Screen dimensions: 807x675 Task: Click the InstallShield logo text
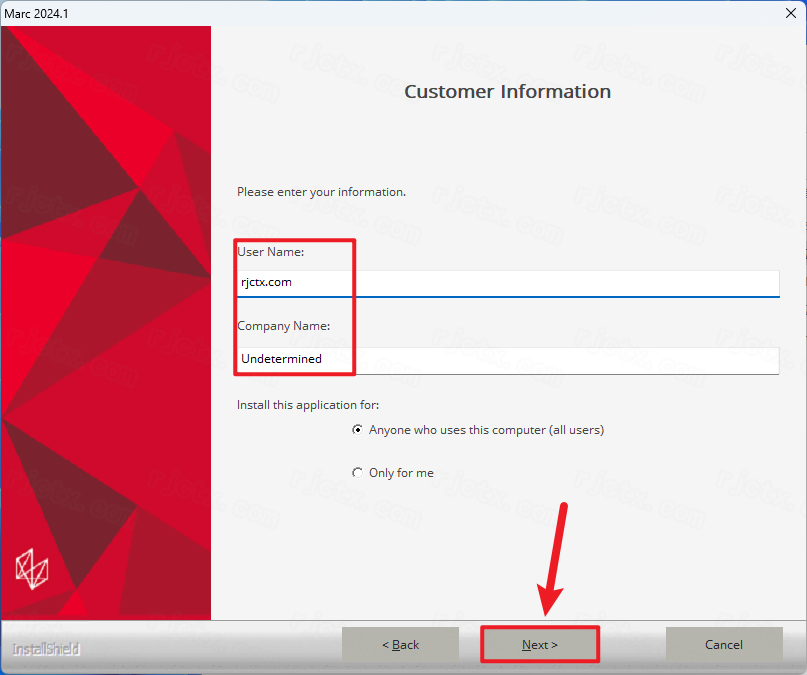pyautogui.click(x=46, y=649)
